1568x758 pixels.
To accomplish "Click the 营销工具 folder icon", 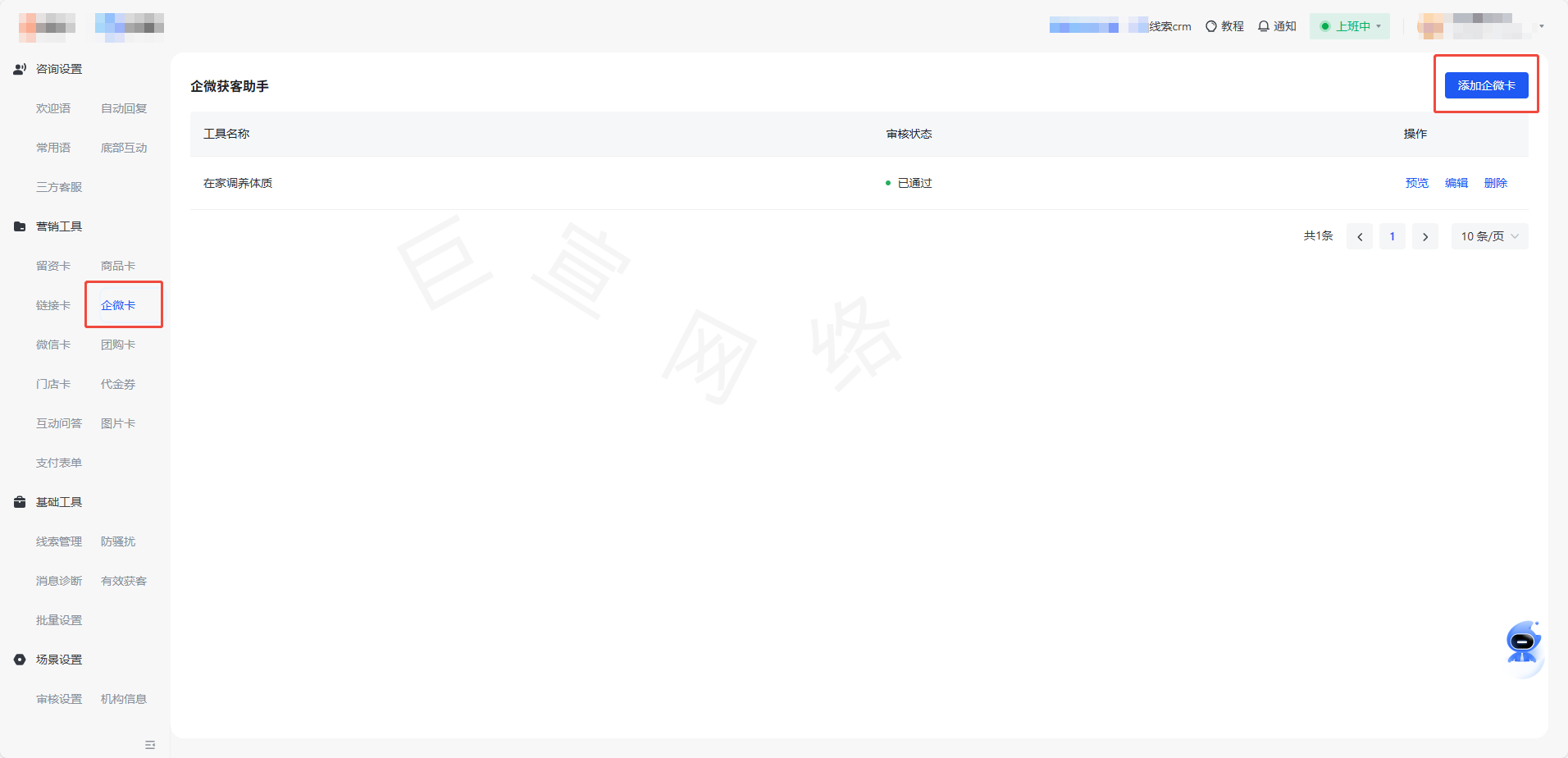I will point(20,226).
